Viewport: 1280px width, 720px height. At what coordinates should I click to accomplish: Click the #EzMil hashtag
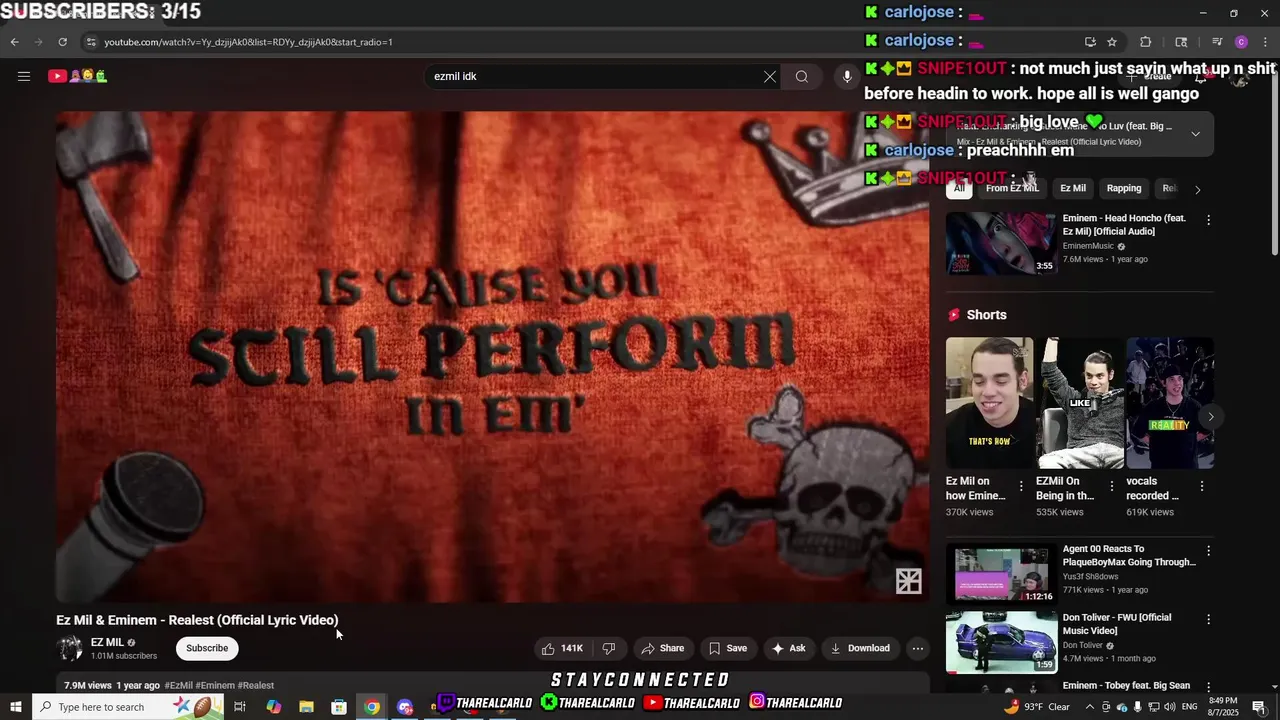coord(179,685)
